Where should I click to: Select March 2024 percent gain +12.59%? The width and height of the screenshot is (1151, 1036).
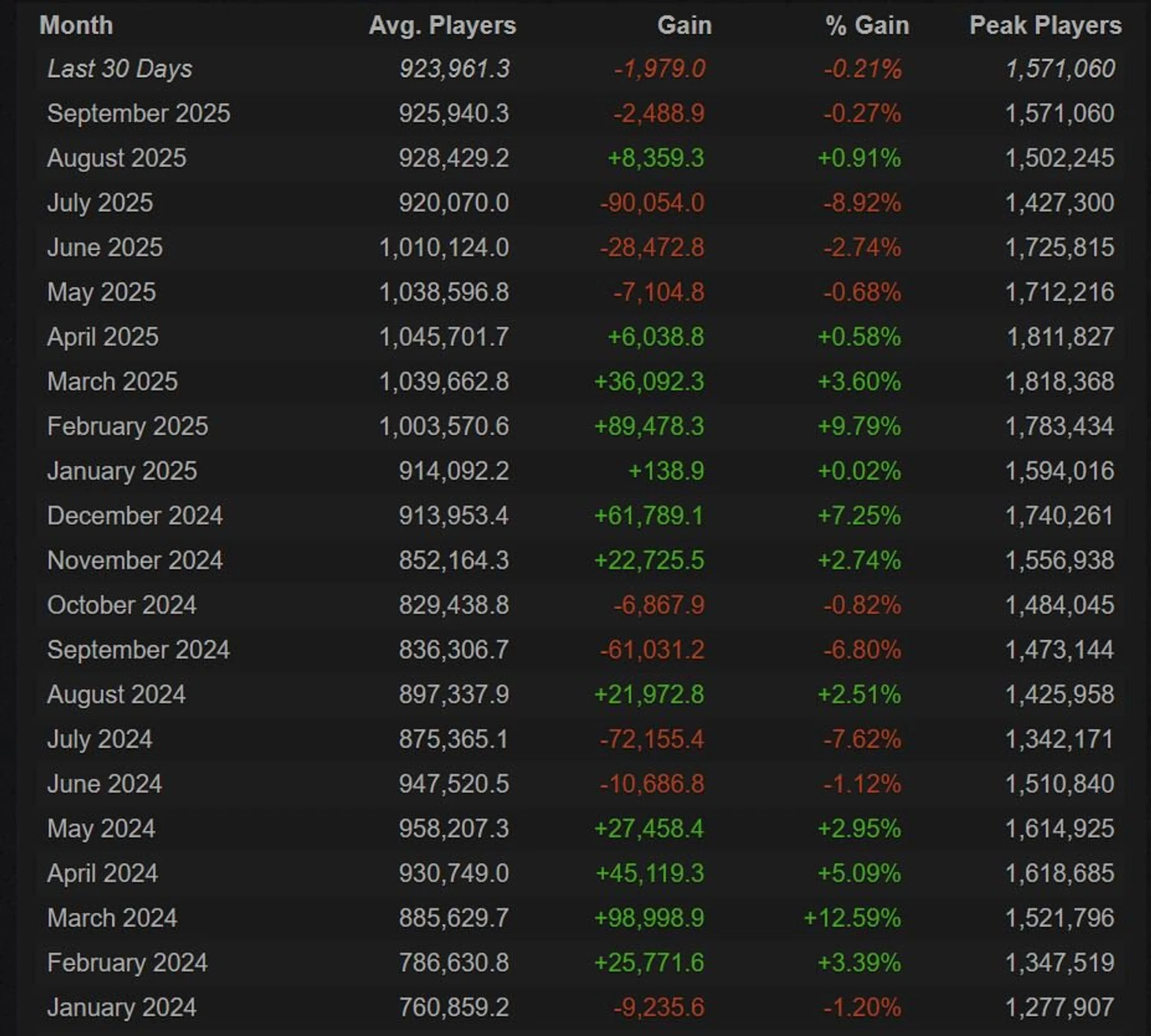pos(851,919)
